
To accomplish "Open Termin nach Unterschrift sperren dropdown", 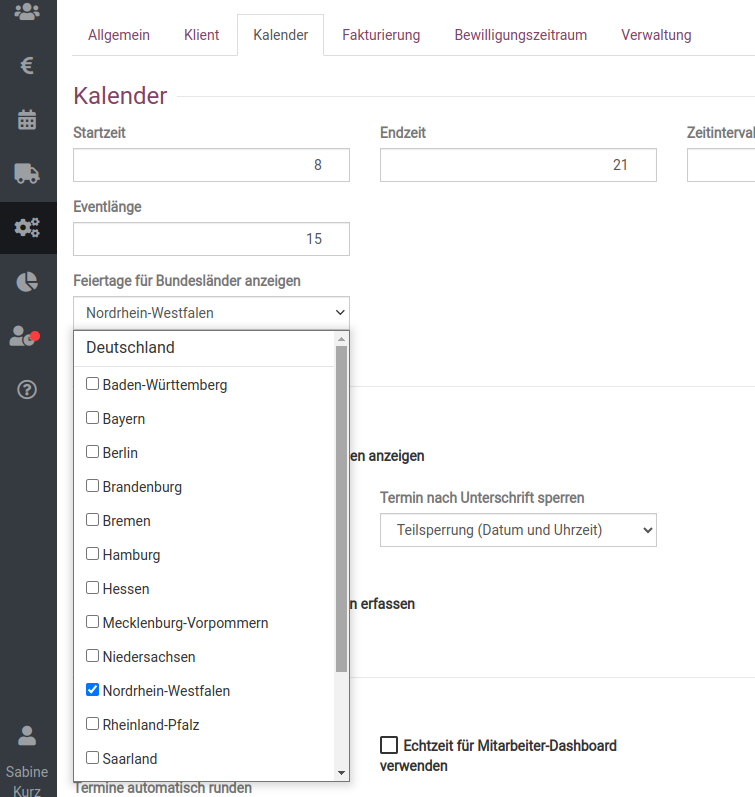I will click(x=518, y=530).
